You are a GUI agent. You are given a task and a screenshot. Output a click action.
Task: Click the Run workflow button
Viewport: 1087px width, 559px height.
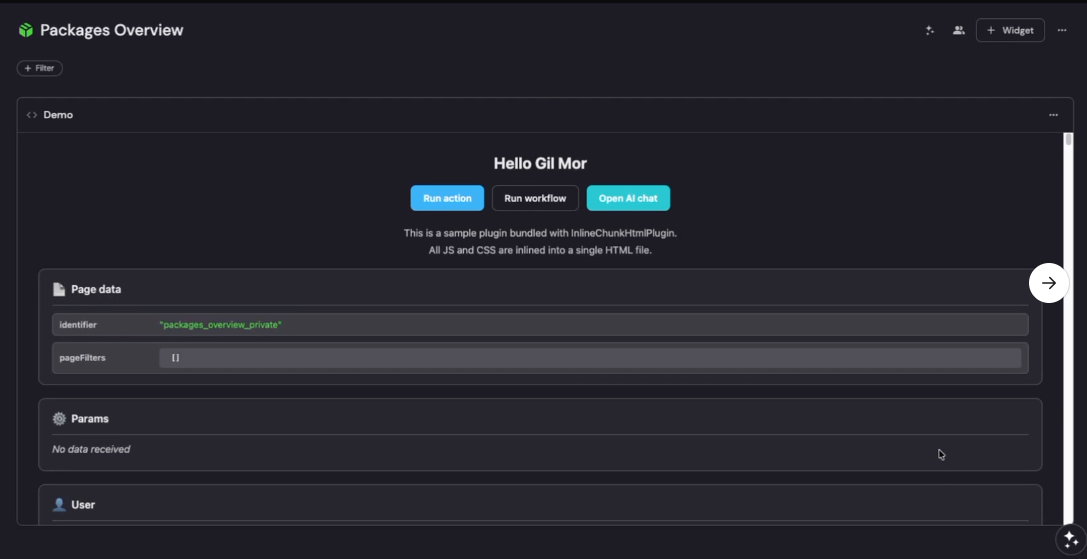[x=535, y=198]
